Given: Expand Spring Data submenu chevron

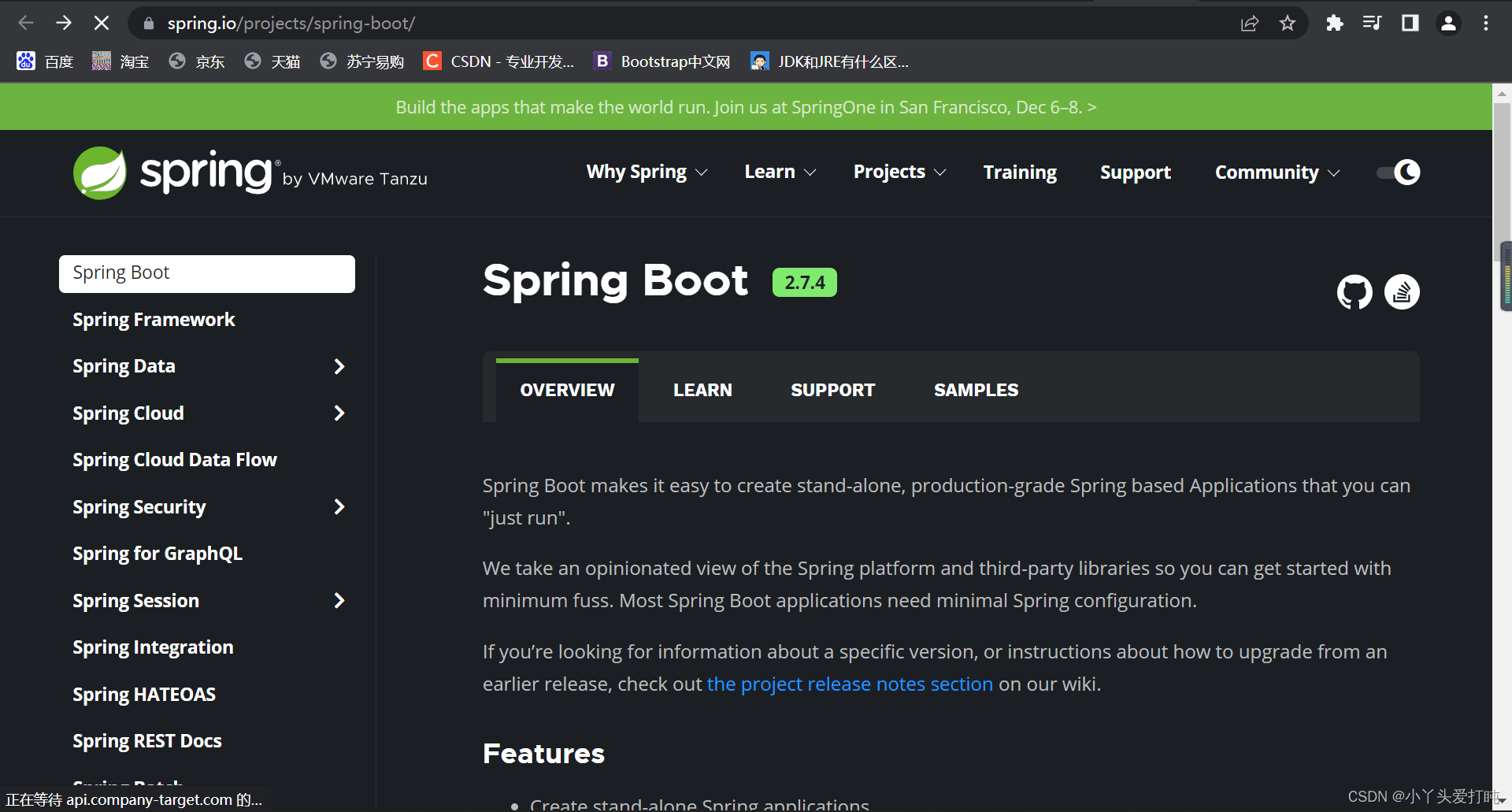Looking at the screenshot, I should coord(339,366).
